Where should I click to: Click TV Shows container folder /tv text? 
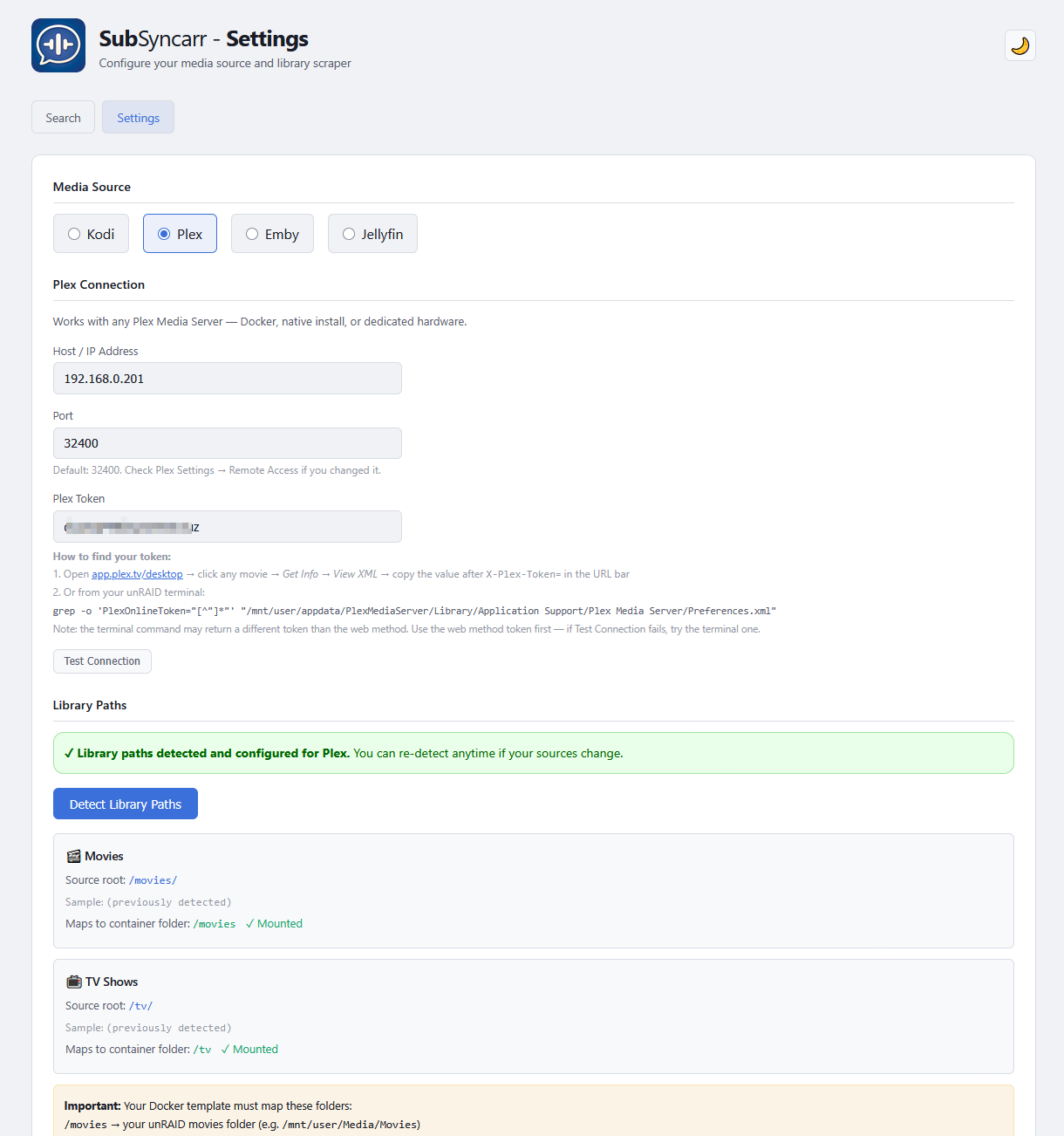coord(202,1050)
